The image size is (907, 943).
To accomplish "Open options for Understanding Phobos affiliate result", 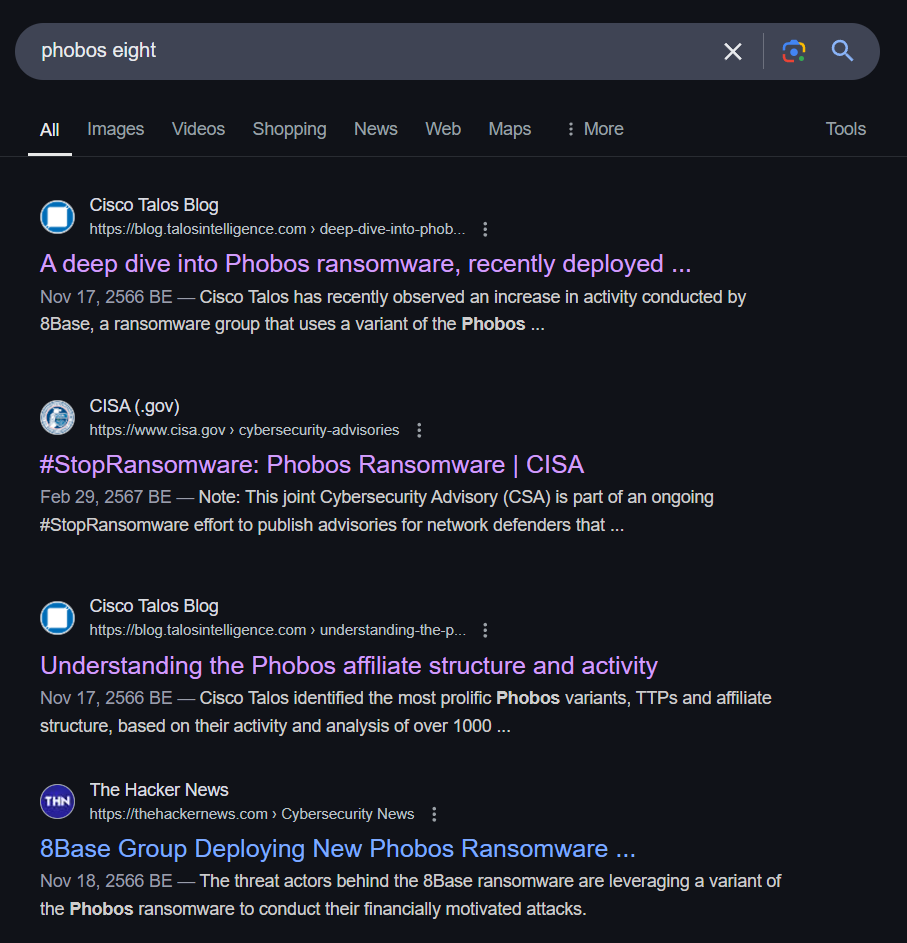I will coord(485,630).
